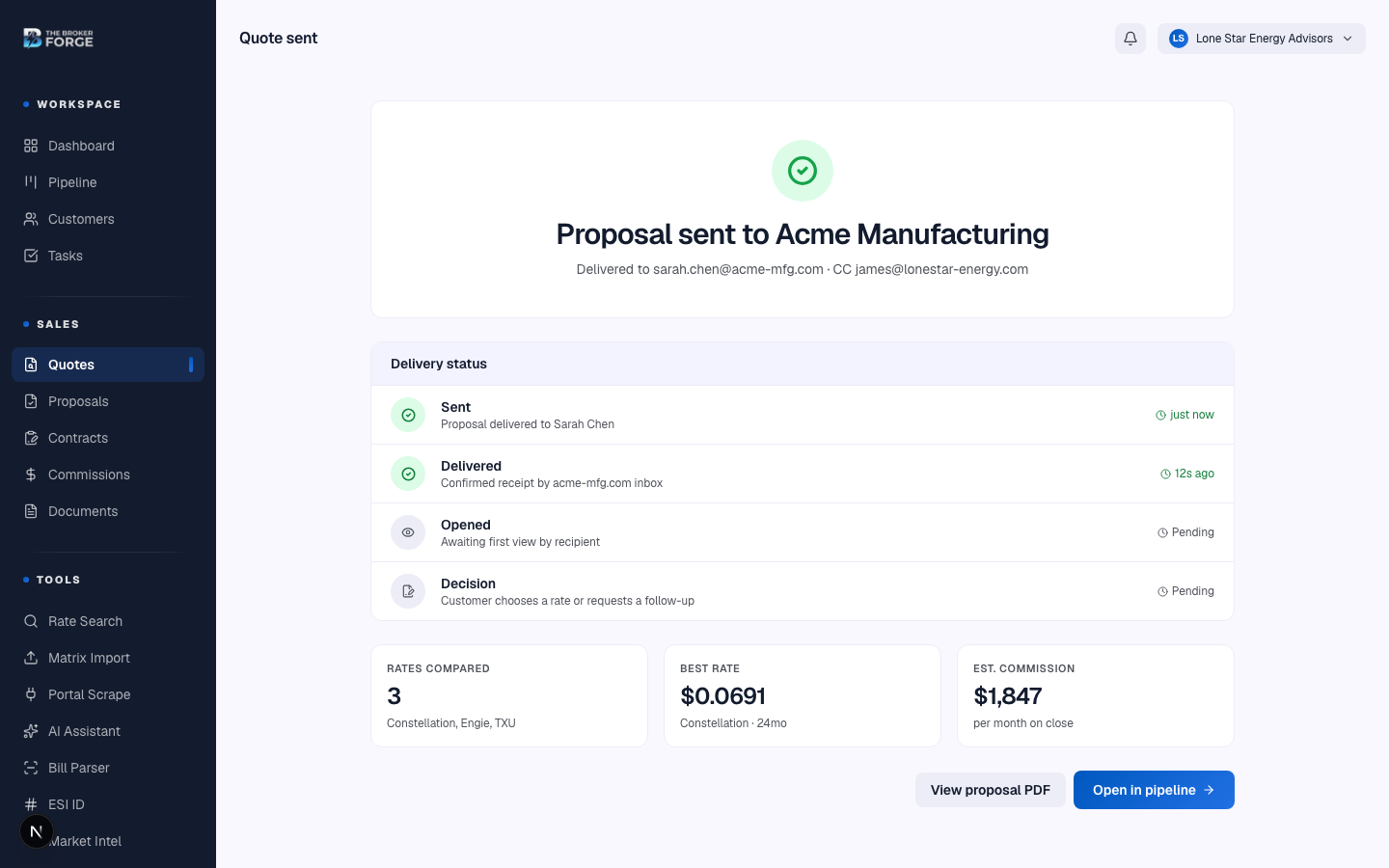
Task: Open Matrix Import tool
Action: [108, 658]
